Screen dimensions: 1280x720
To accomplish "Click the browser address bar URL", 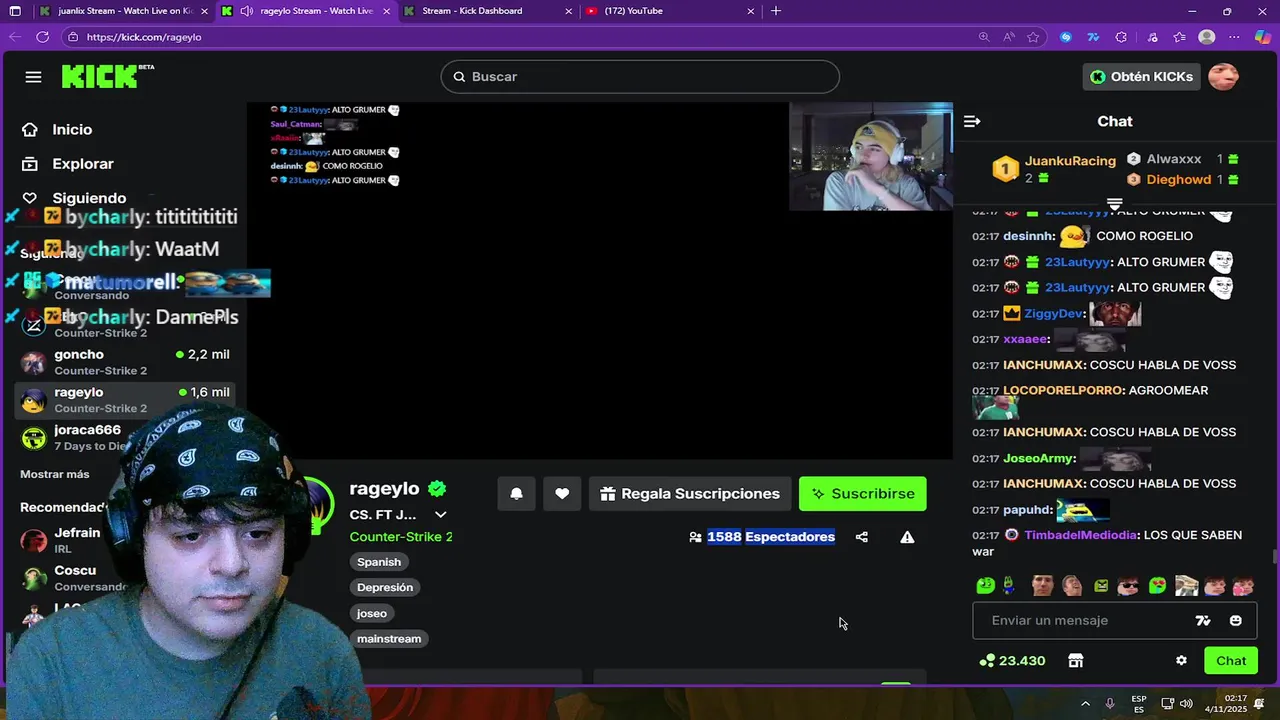I will (x=144, y=37).
